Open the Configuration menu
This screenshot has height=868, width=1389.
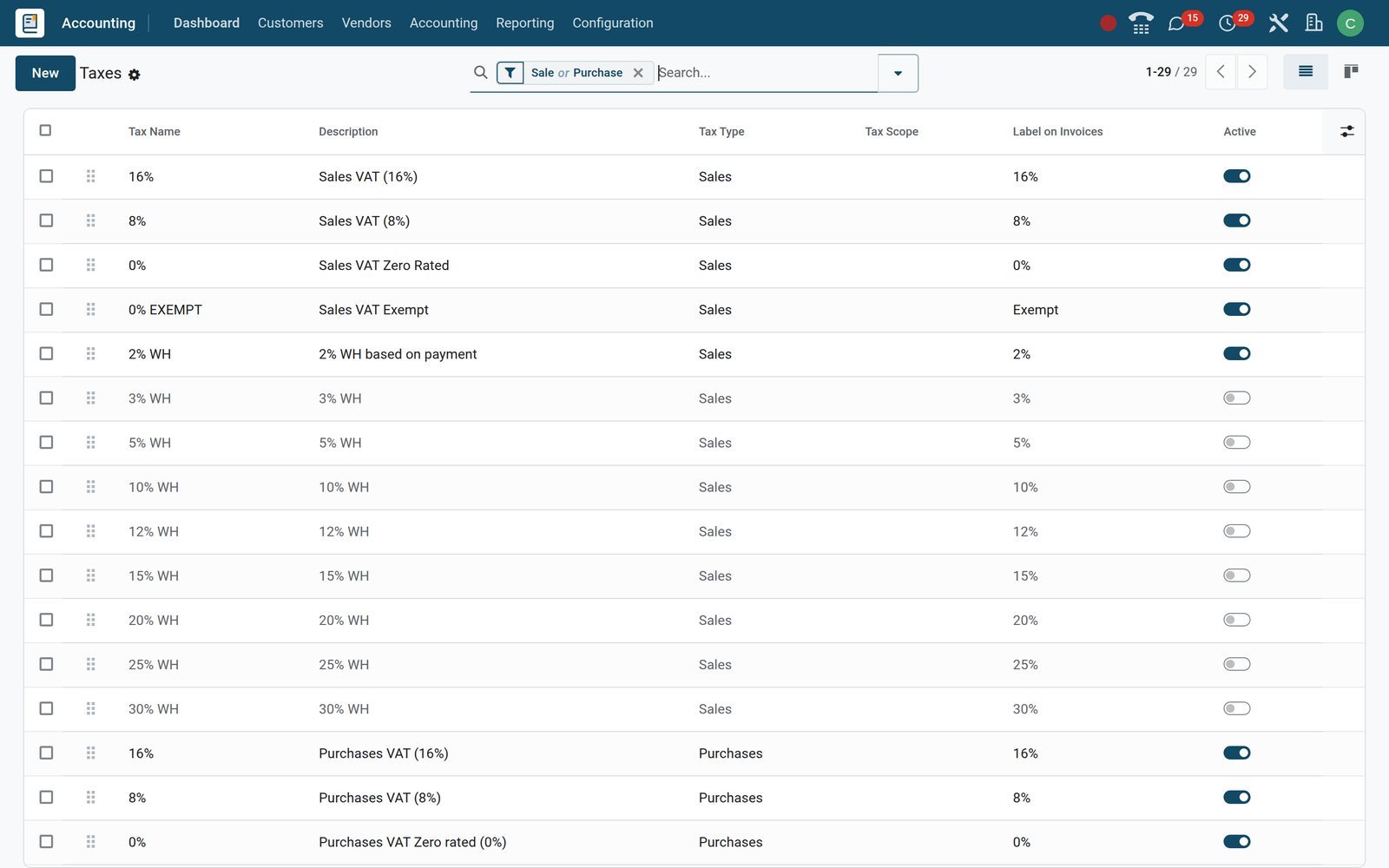coord(613,23)
